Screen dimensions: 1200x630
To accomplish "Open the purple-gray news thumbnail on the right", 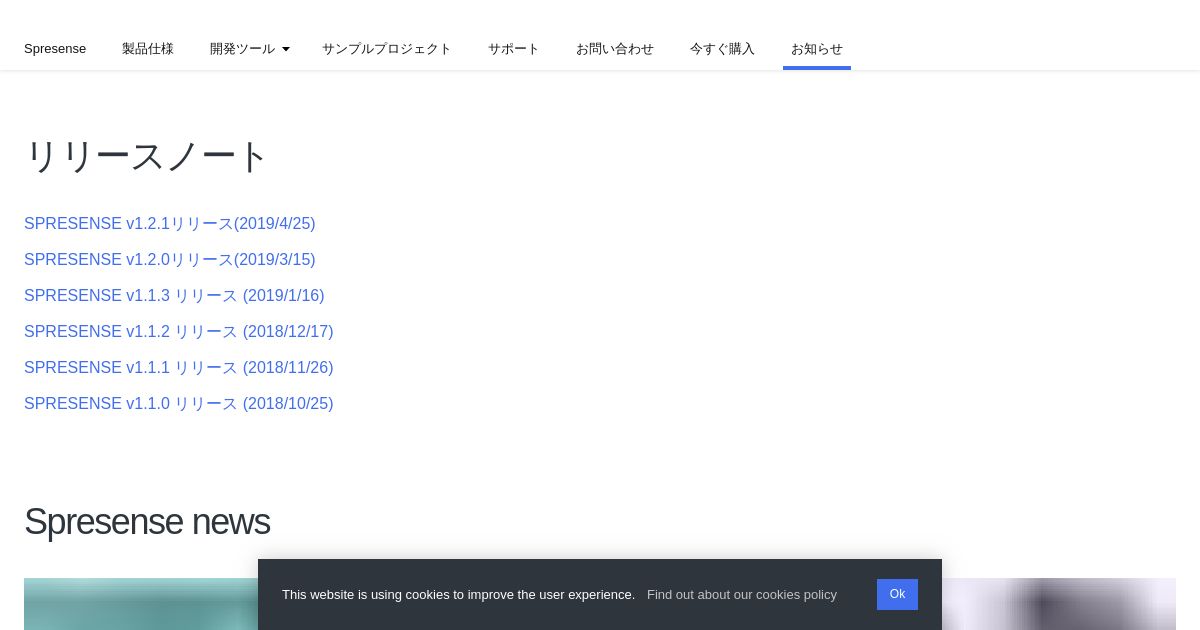I will 1059,604.
